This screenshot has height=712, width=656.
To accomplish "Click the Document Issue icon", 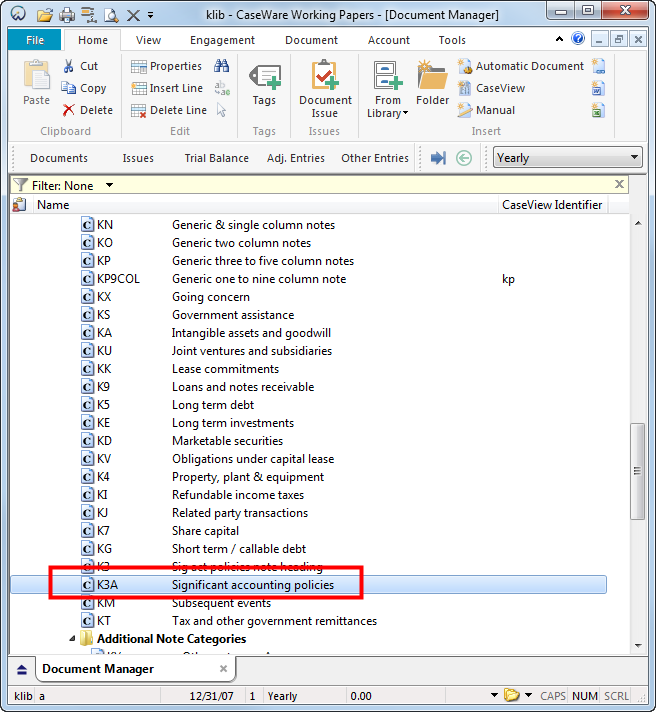I will pyautogui.click(x=325, y=75).
